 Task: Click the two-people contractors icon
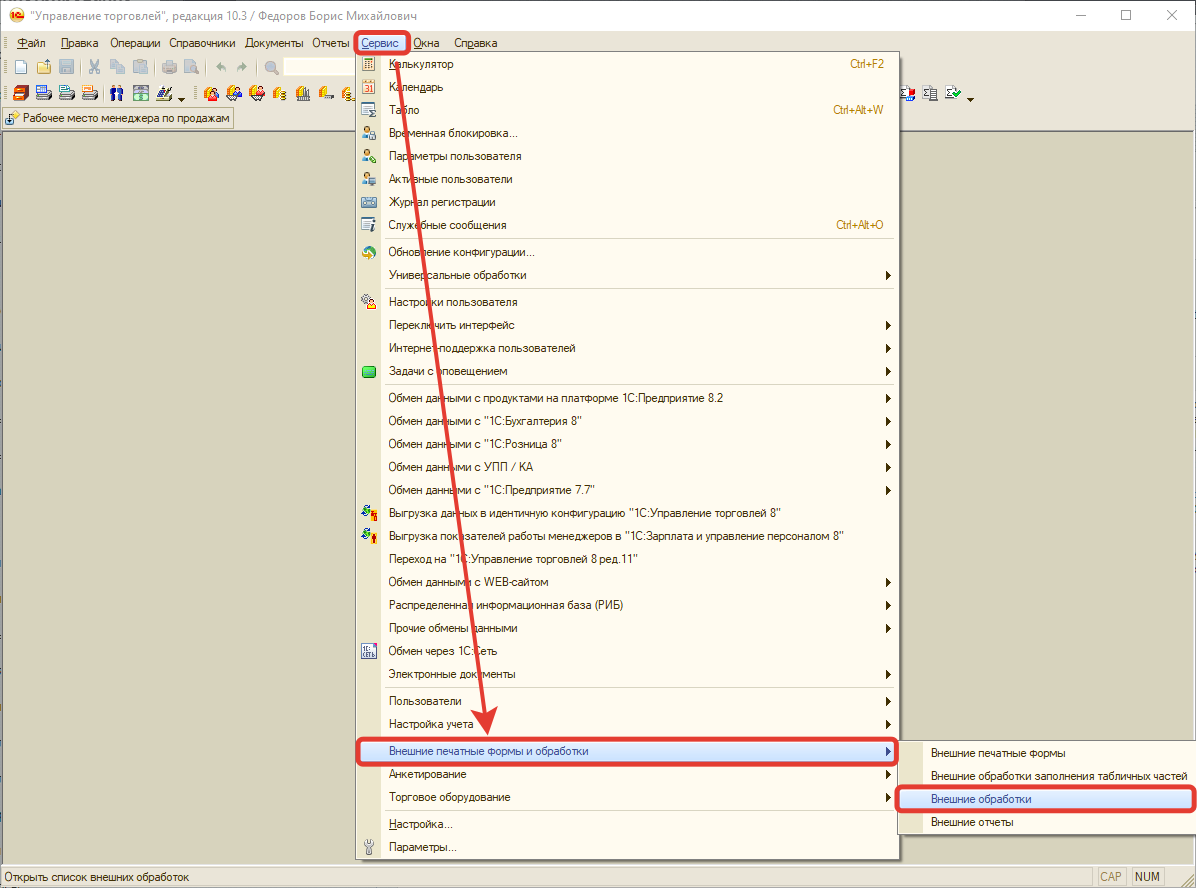point(116,94)
